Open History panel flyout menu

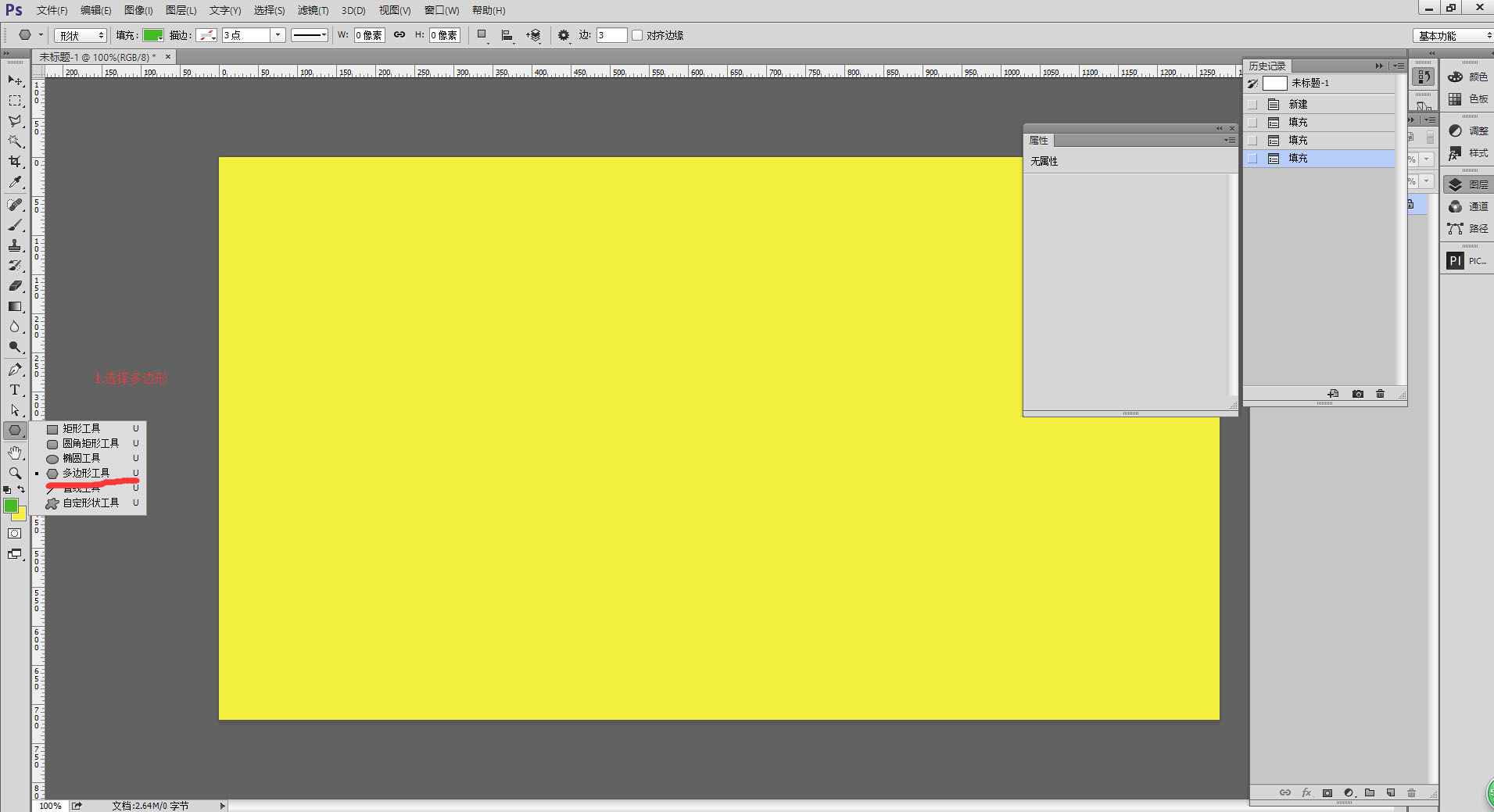[1399, 66]
